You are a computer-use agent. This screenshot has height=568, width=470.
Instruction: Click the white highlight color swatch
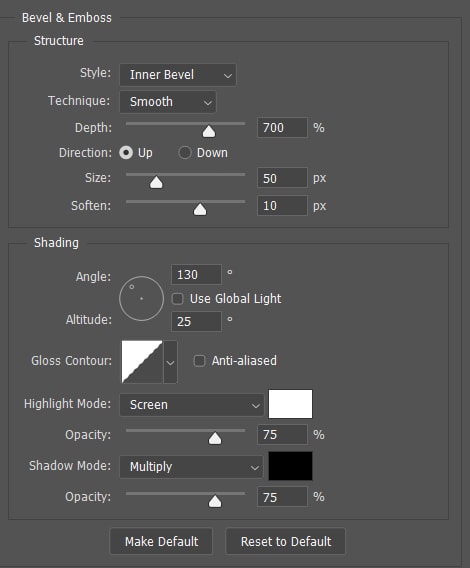[x=290, y=404]
